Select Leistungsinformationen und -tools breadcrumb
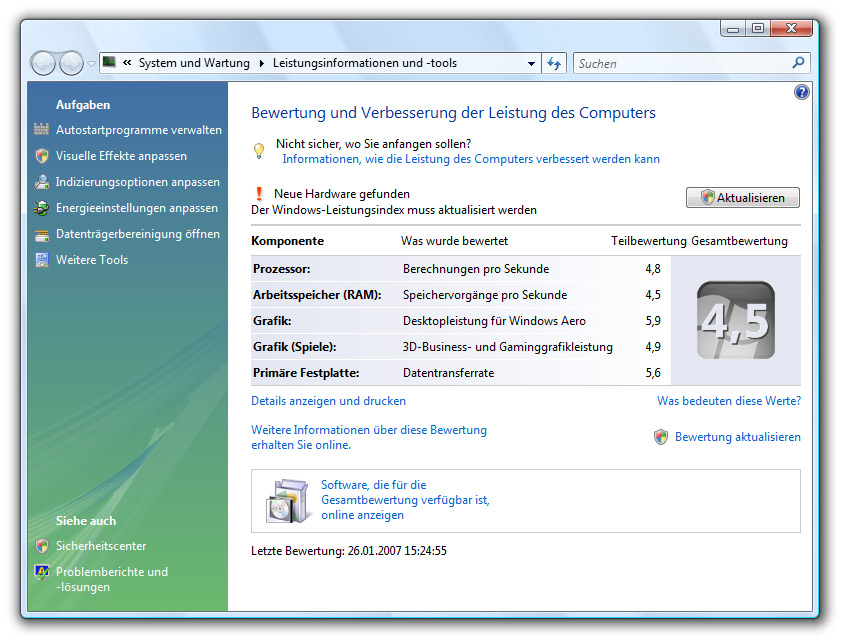This screenshot has height=641, width=841. pyautogui.click(x=364, y=63)
